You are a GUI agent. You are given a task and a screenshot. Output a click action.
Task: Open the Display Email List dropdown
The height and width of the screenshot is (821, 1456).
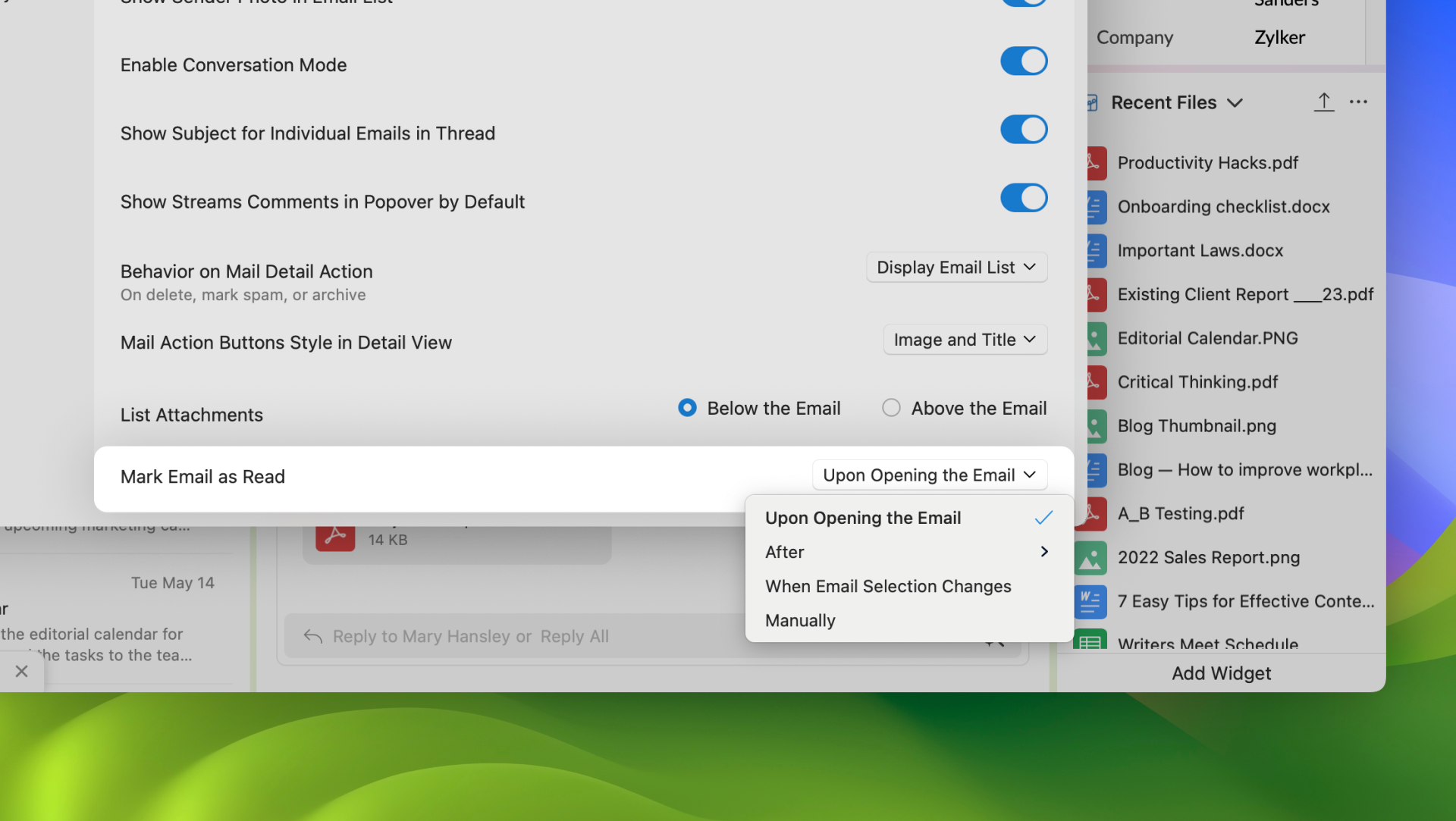tap(956, 268)
